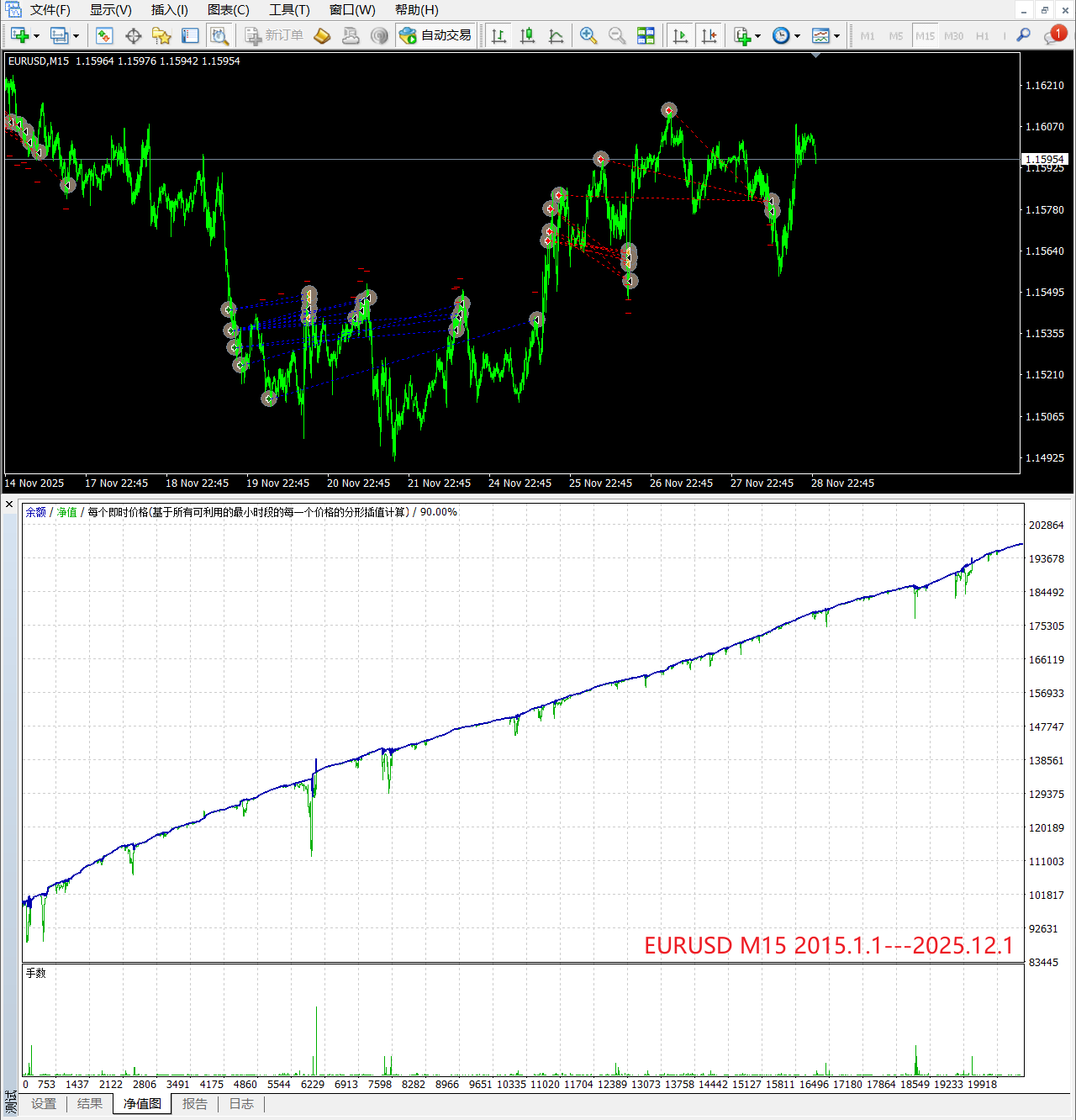Screen dimensions: 1076x1120
Task: Toggle the AutoTrading (自动交易) button
Action: tap(435, 35)
